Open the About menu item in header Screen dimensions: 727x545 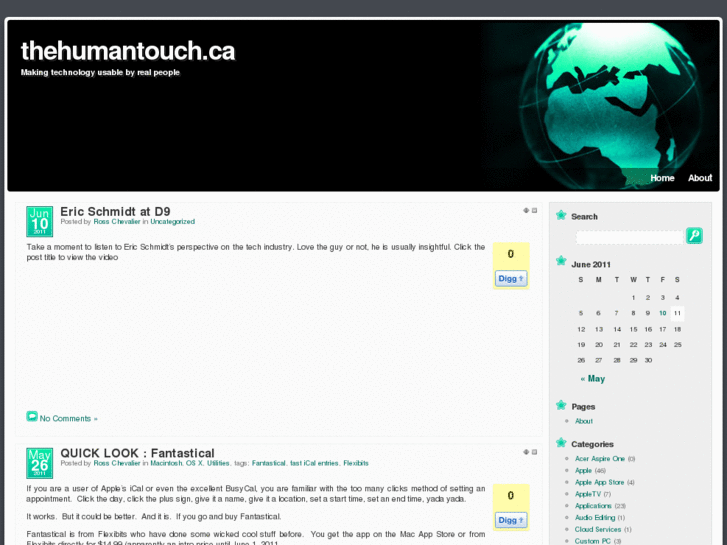pyautogui.click(x=700, y=178)
